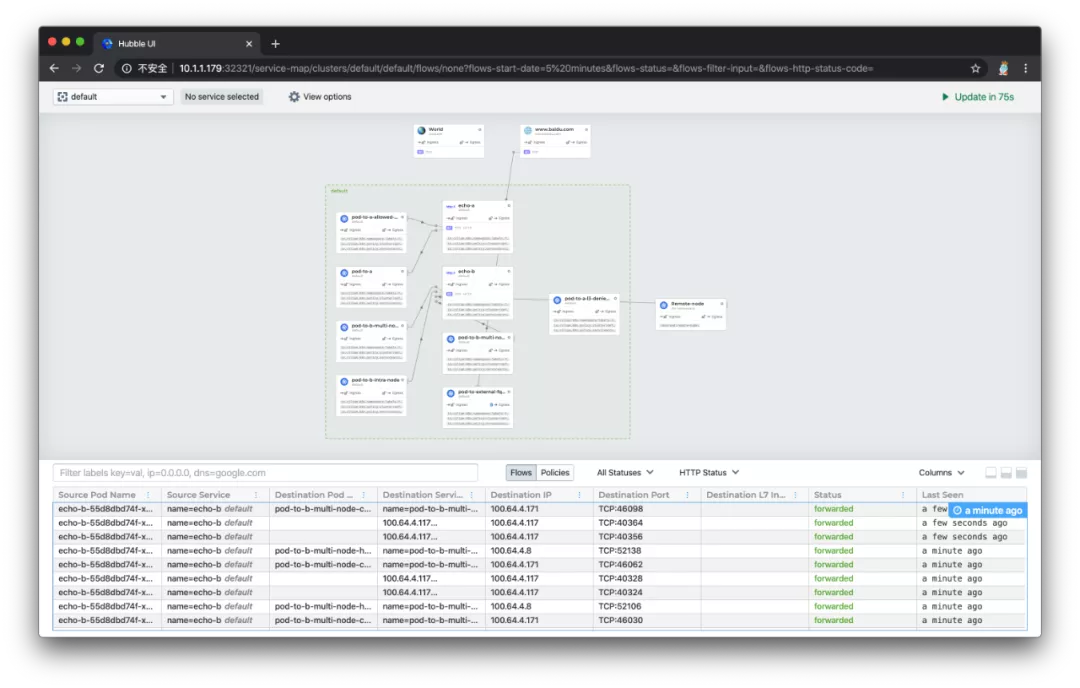This screenshot has height=688, width=1080.
Task: Open the default namespace dropdown
Action: tap(112, 96)
